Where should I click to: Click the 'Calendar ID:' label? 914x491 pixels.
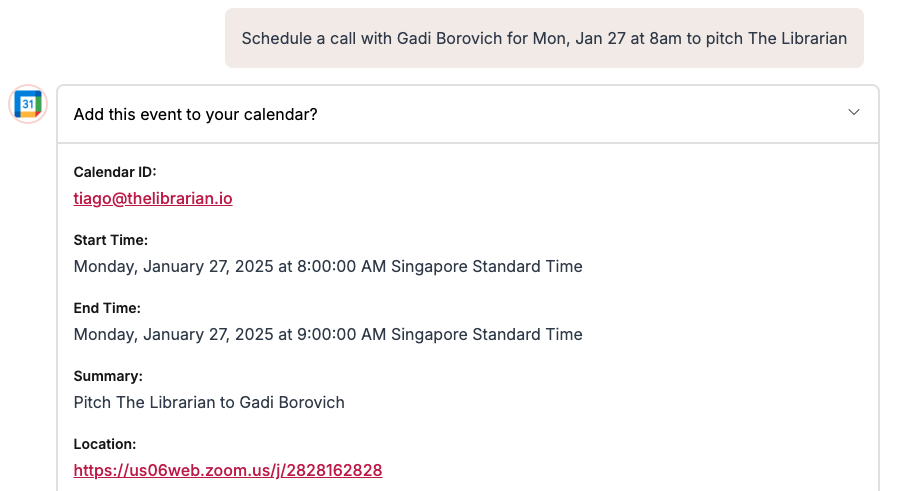[x=115, y=172]
